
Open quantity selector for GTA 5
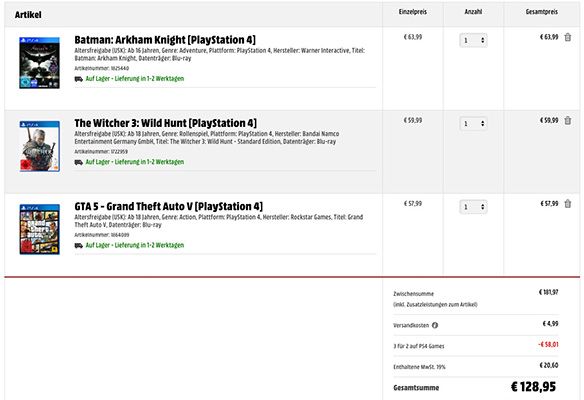pos(473,207)
